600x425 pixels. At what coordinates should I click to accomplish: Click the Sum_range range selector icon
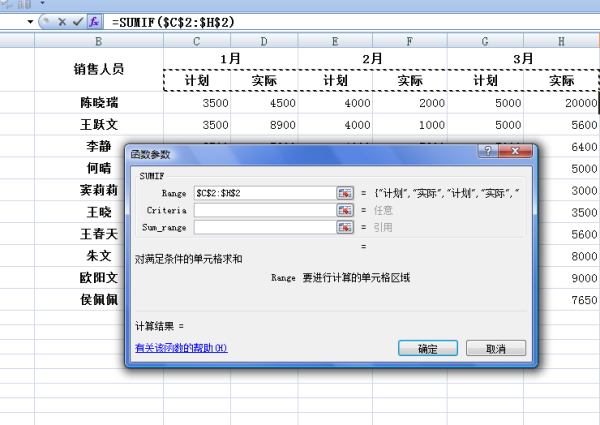pyautogui.click(x=345, y=227)
